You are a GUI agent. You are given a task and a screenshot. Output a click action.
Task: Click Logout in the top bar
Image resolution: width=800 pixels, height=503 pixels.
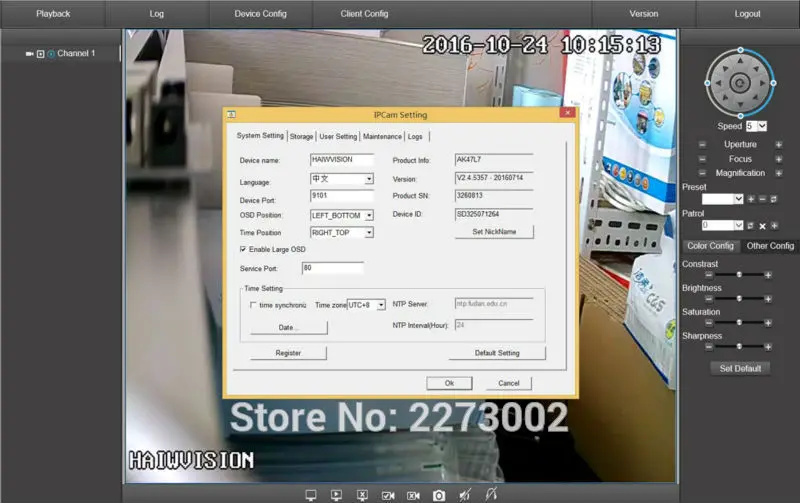pyautogui.click(x=747, y=14)
